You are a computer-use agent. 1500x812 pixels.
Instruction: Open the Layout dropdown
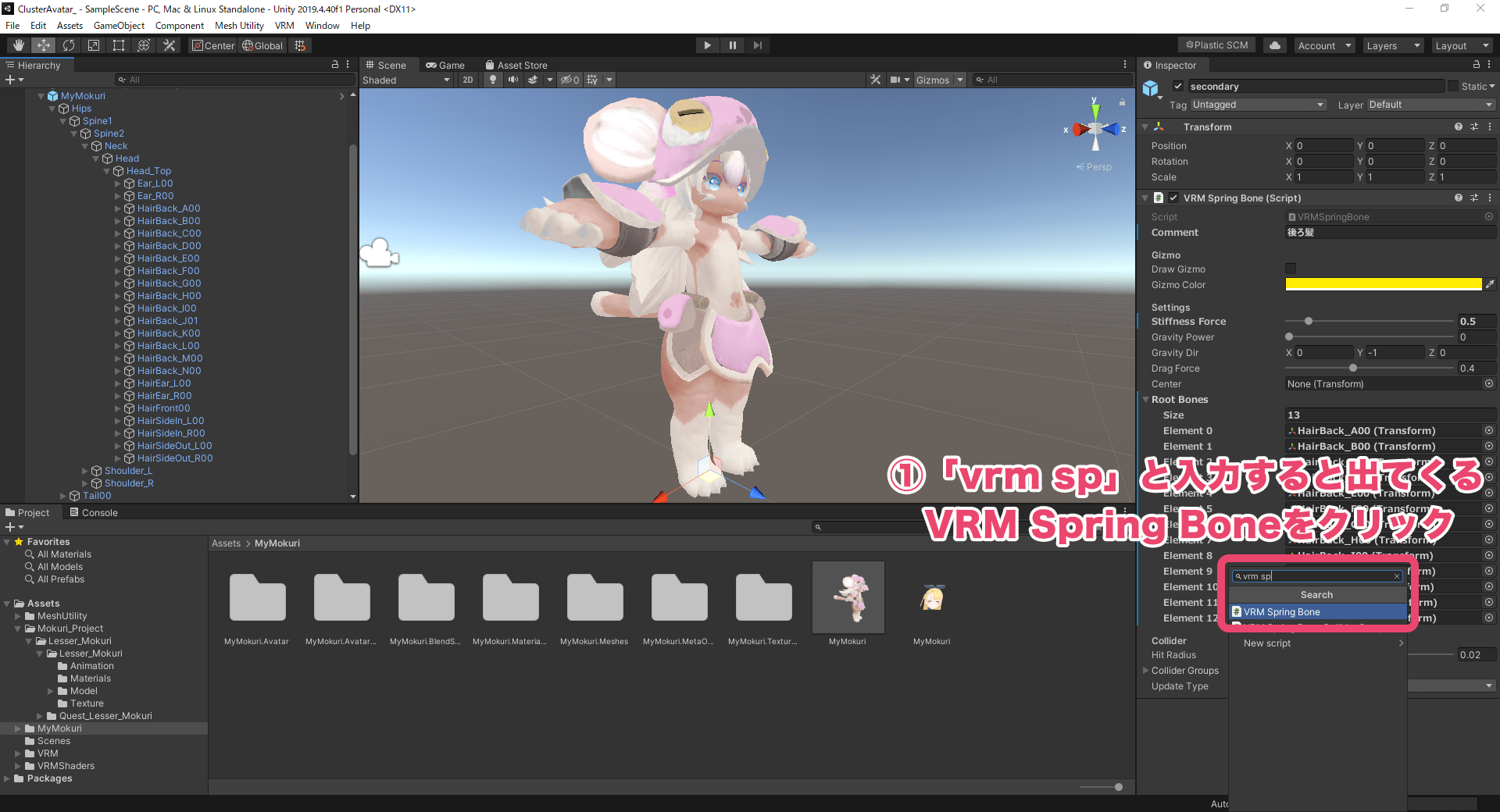coord(1462,45)
